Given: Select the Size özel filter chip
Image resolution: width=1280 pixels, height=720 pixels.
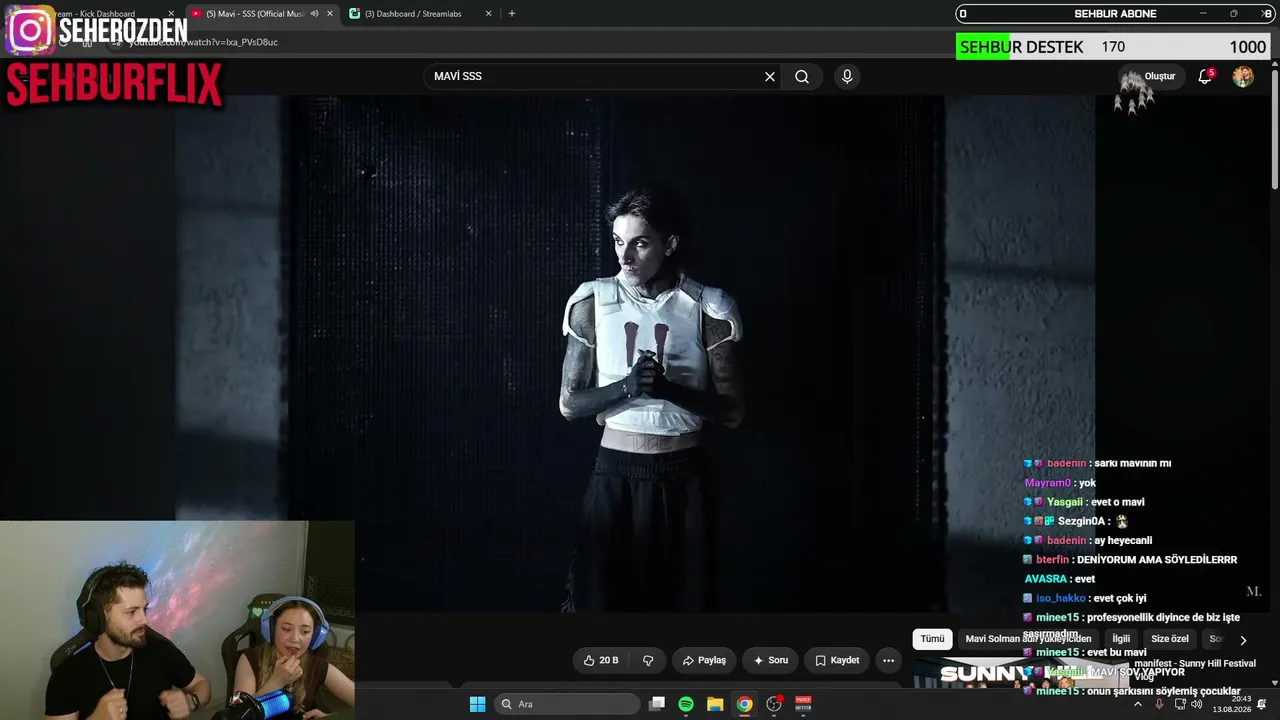Looking at the screenshot, I should coord(1170,639).
